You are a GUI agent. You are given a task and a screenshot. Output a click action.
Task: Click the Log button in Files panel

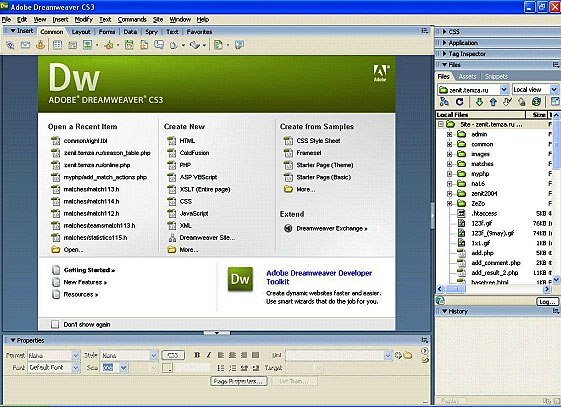pyautogui.click(x=547, y=302)
